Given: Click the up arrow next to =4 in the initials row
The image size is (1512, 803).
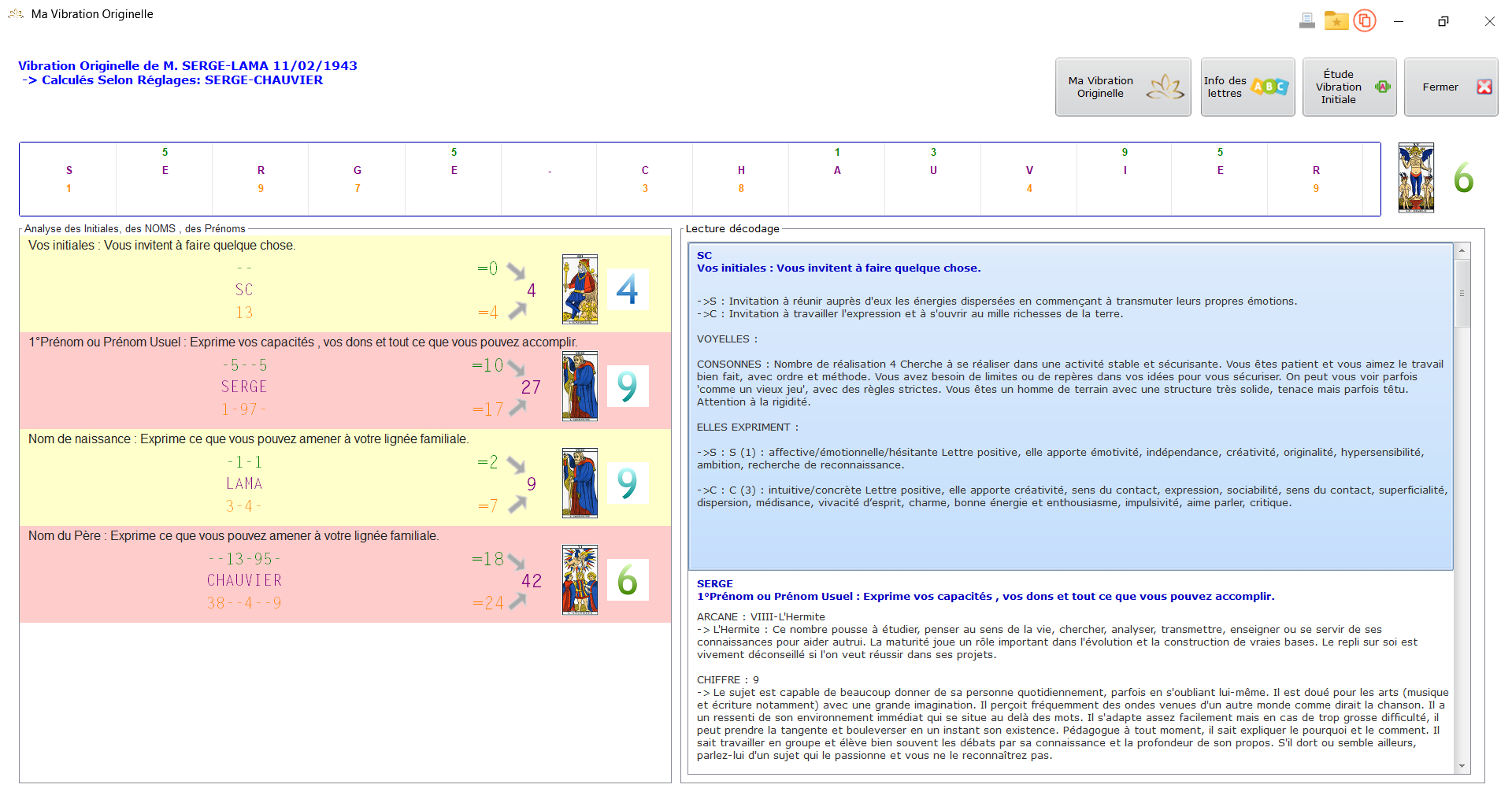Looking at the screenshot, I should click(x=517, y=311).
